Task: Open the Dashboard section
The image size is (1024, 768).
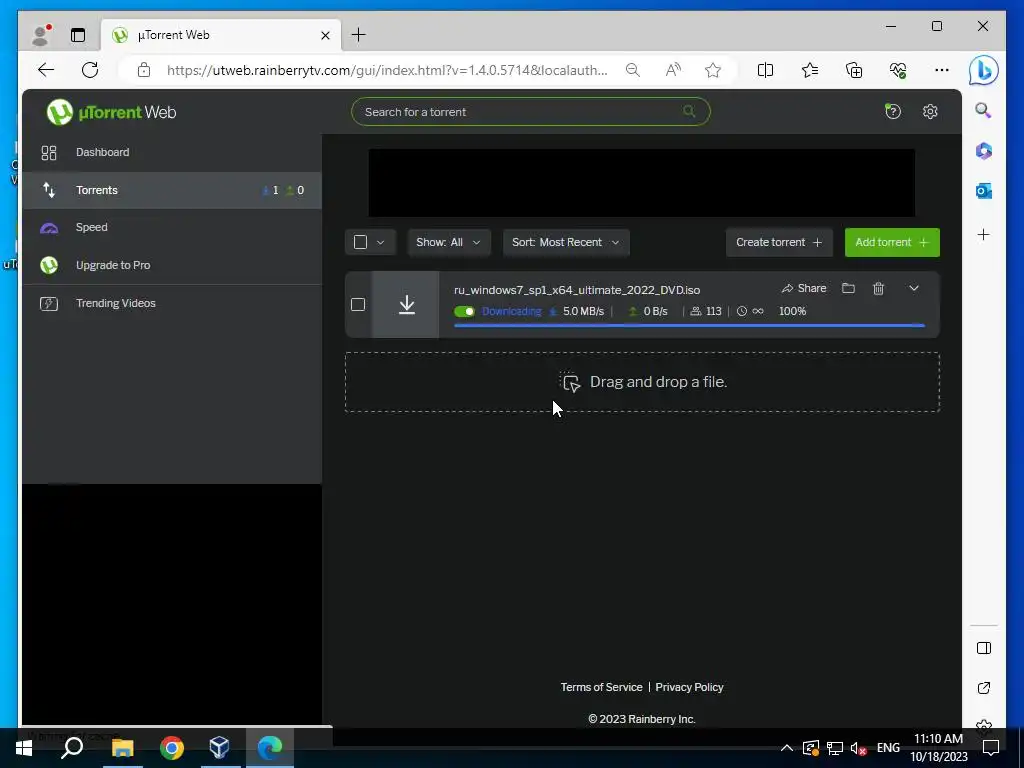Action: click(172, 152)
